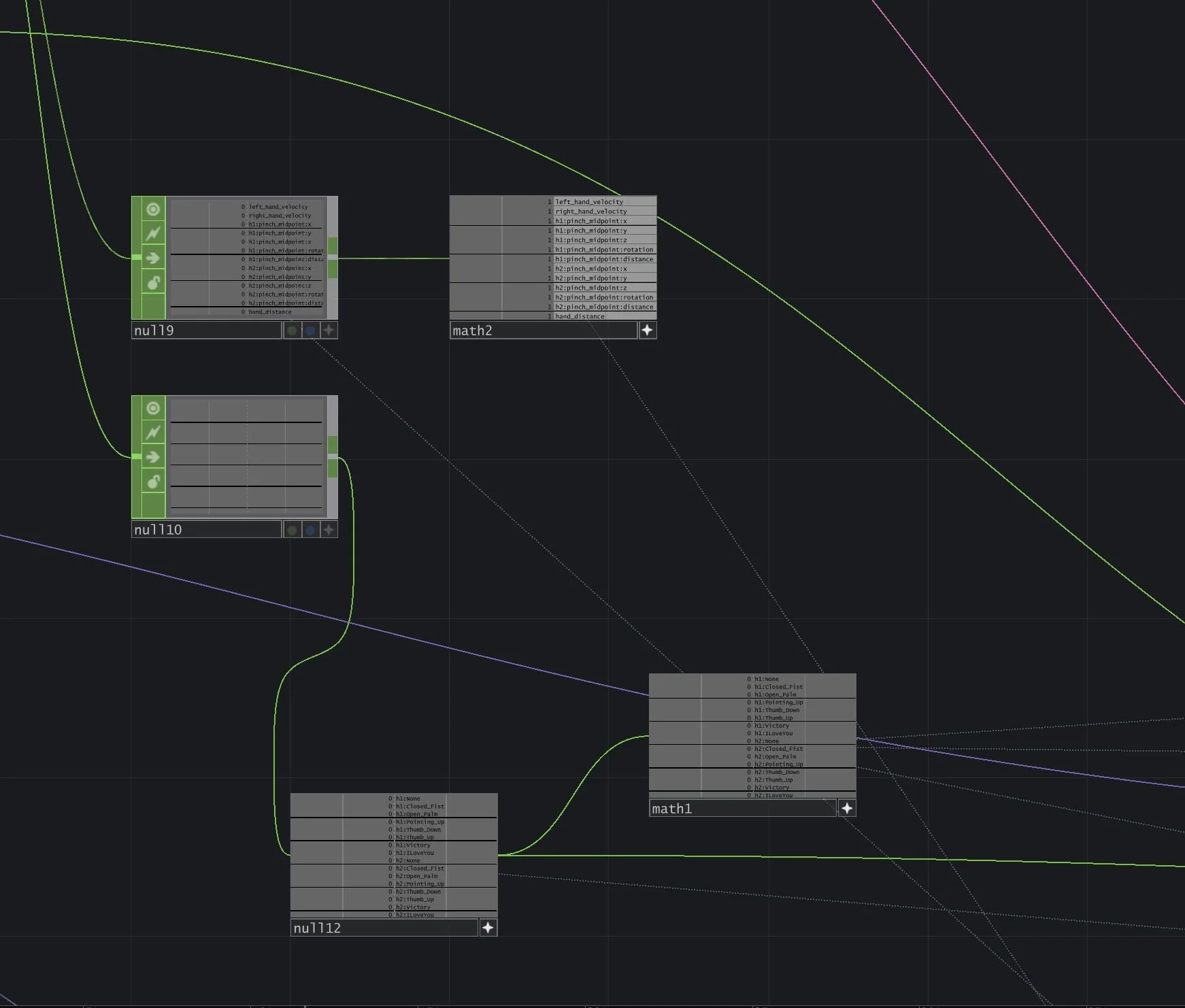
Task: Activate the viewer star icon on null9
Action: click(329, 331)
